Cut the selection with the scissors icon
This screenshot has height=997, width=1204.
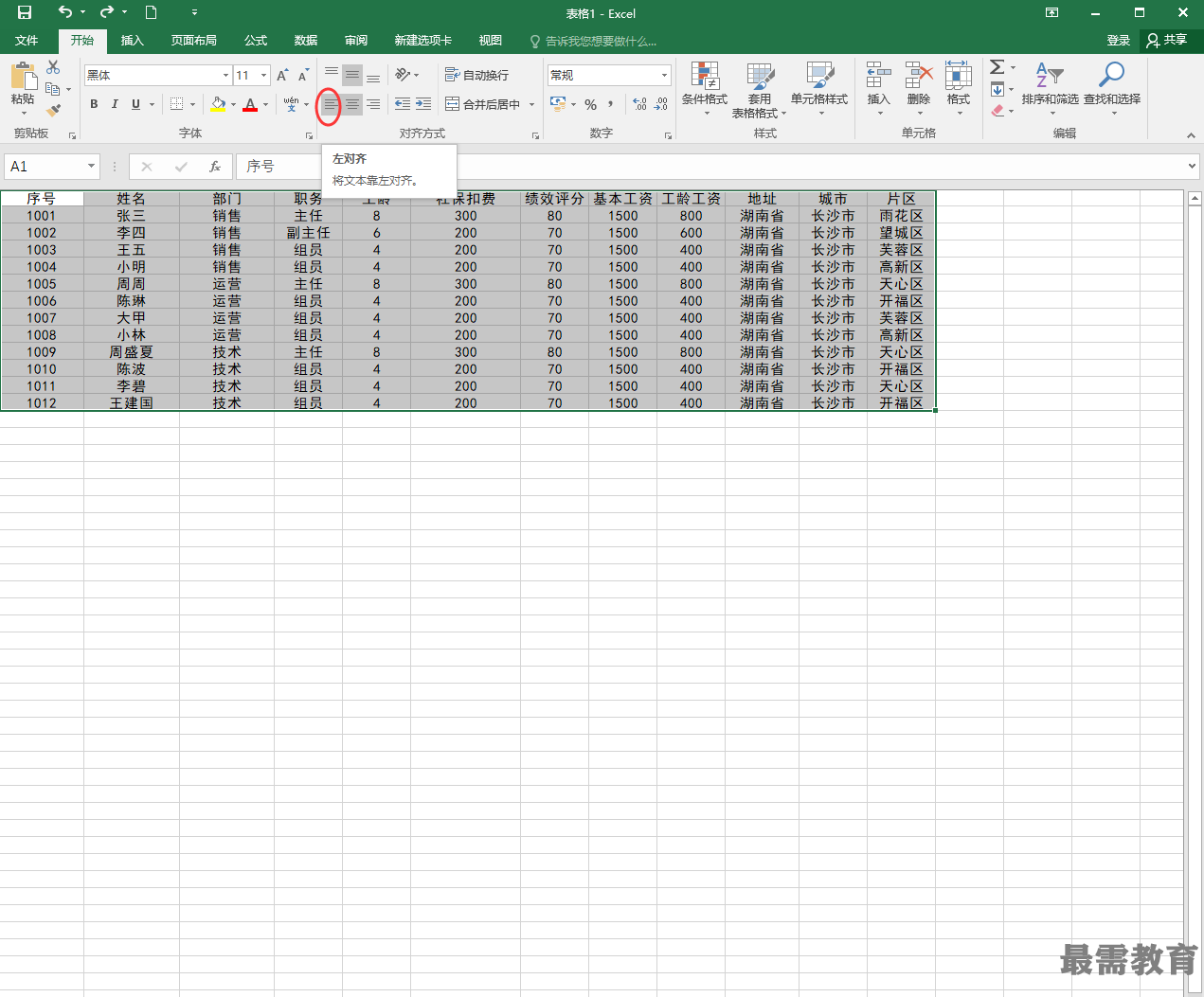(x=53, y=67)
